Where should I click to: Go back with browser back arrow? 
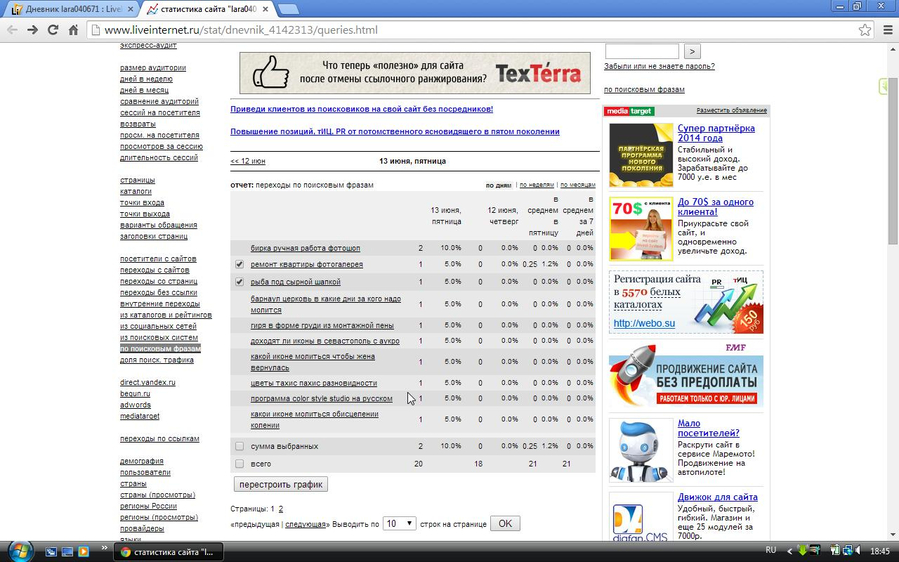coord(12,30)
